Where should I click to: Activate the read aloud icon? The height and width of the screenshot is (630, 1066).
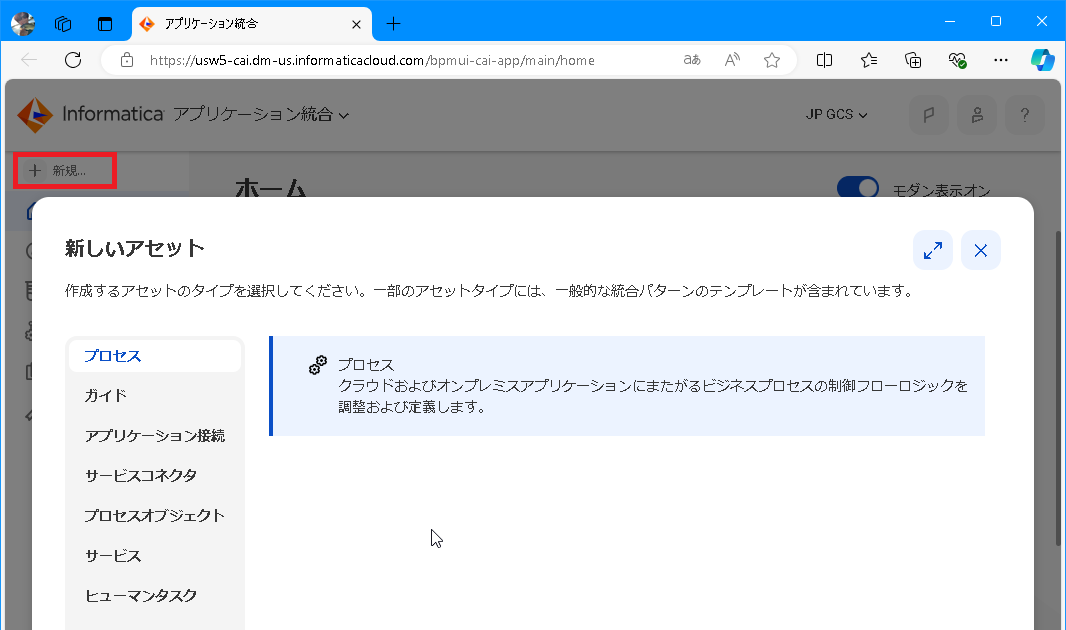(x=732, y=60)
